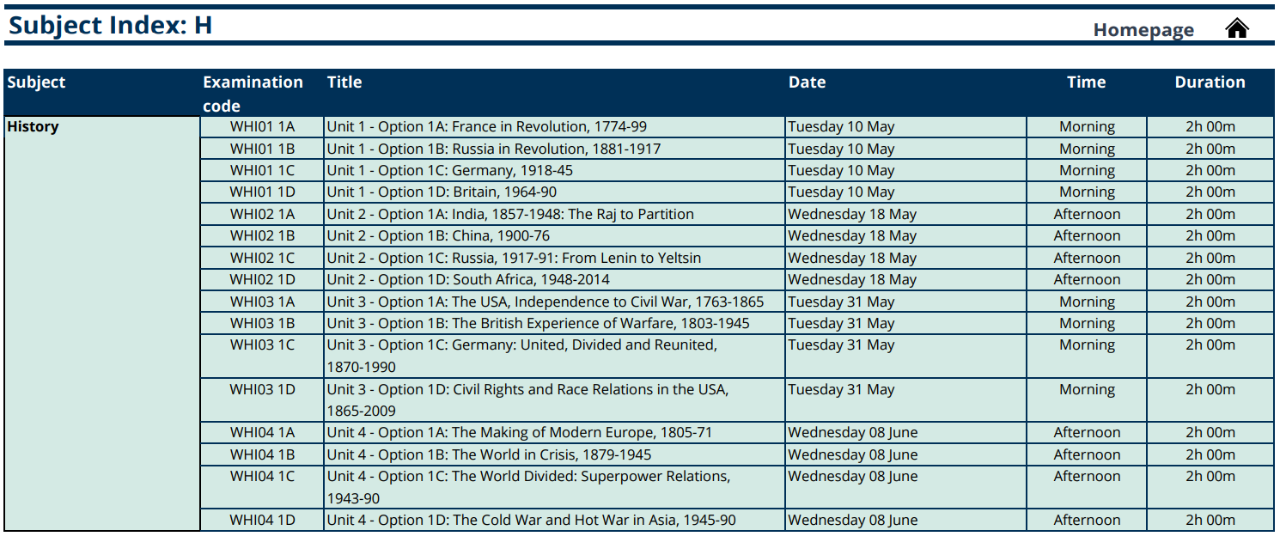The height and width of the screenshot is (536, 1280).
Task: Select examination code WHI04 1C
Action: click(x=262, y=477)
